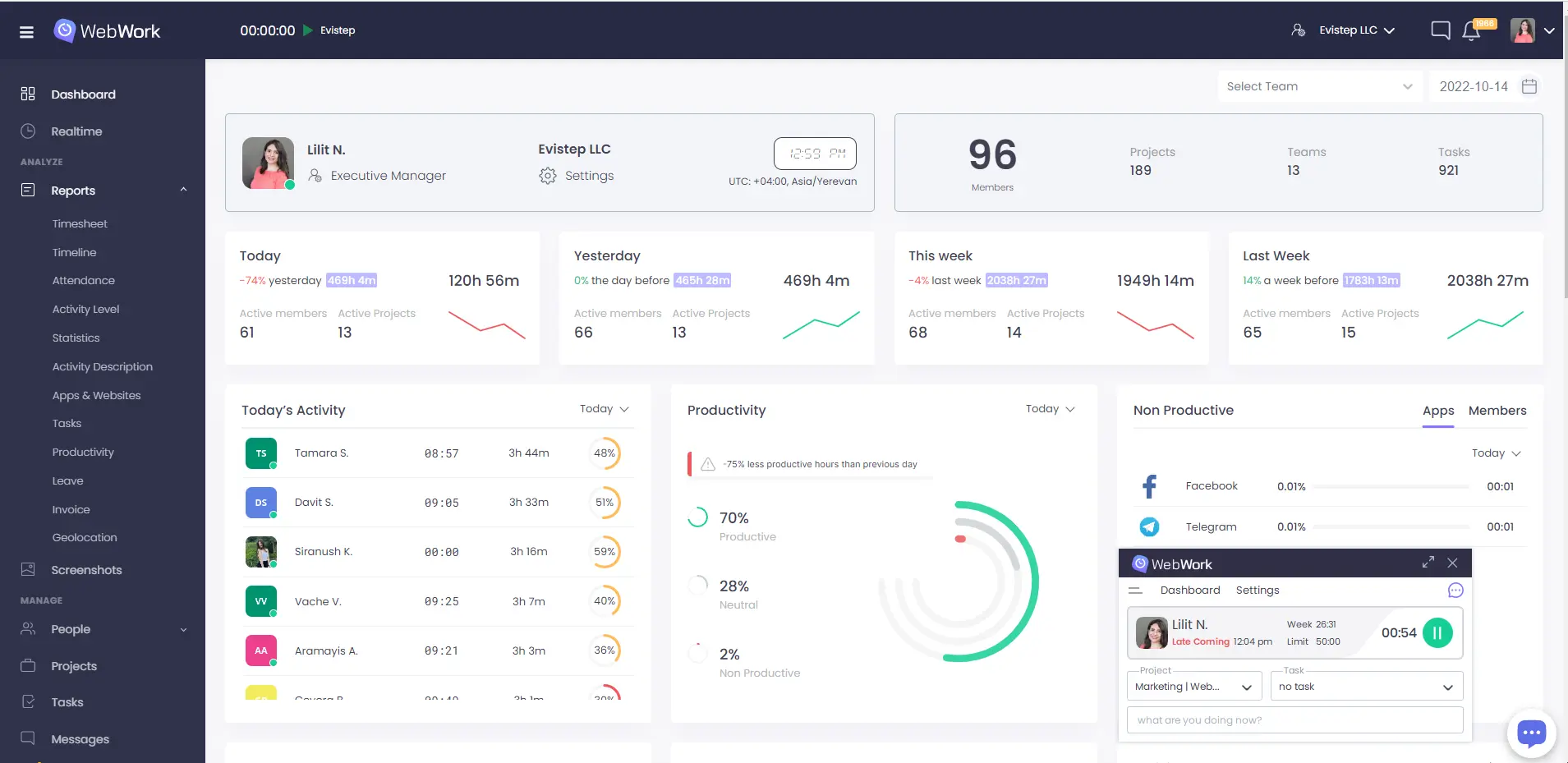This screenshot has height=763, width=1568.
Task: Expand the tracker widget to full screen
Action: (1427, 563)
